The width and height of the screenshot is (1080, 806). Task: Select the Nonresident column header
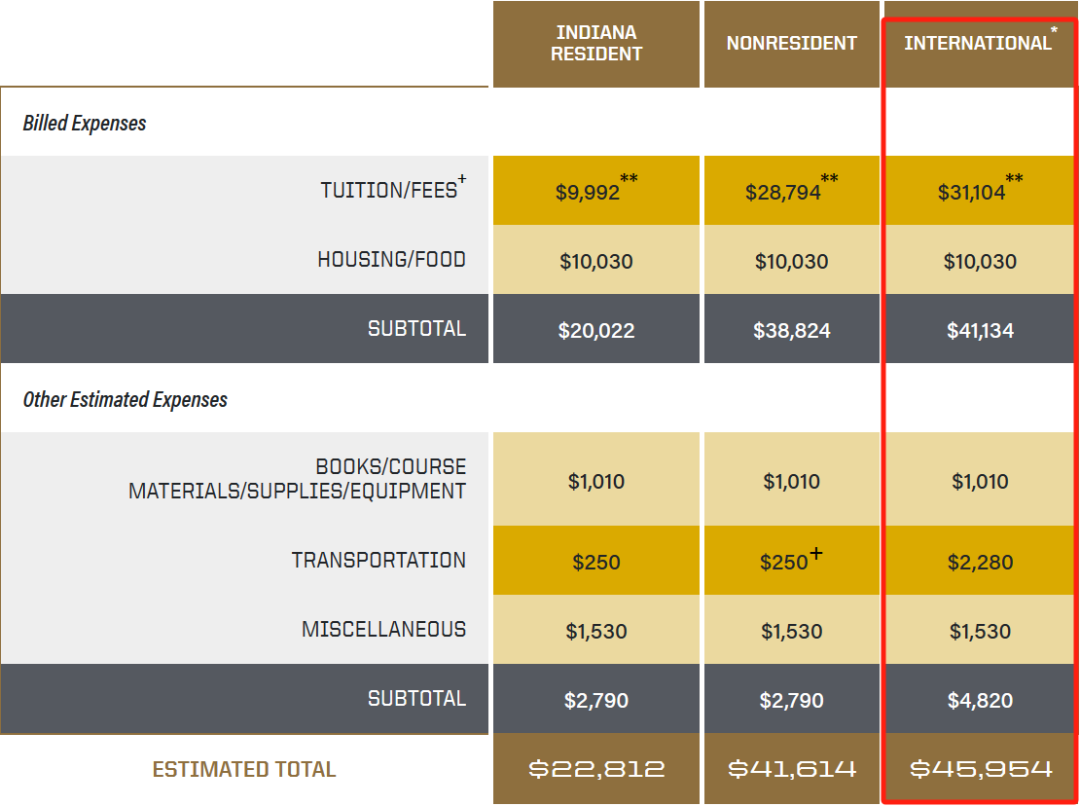click(791, 44)
